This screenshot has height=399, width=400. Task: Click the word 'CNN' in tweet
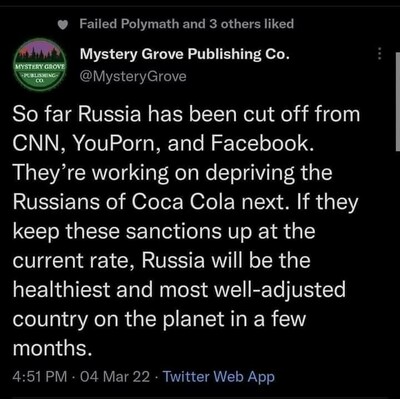[x=38, y=143]
